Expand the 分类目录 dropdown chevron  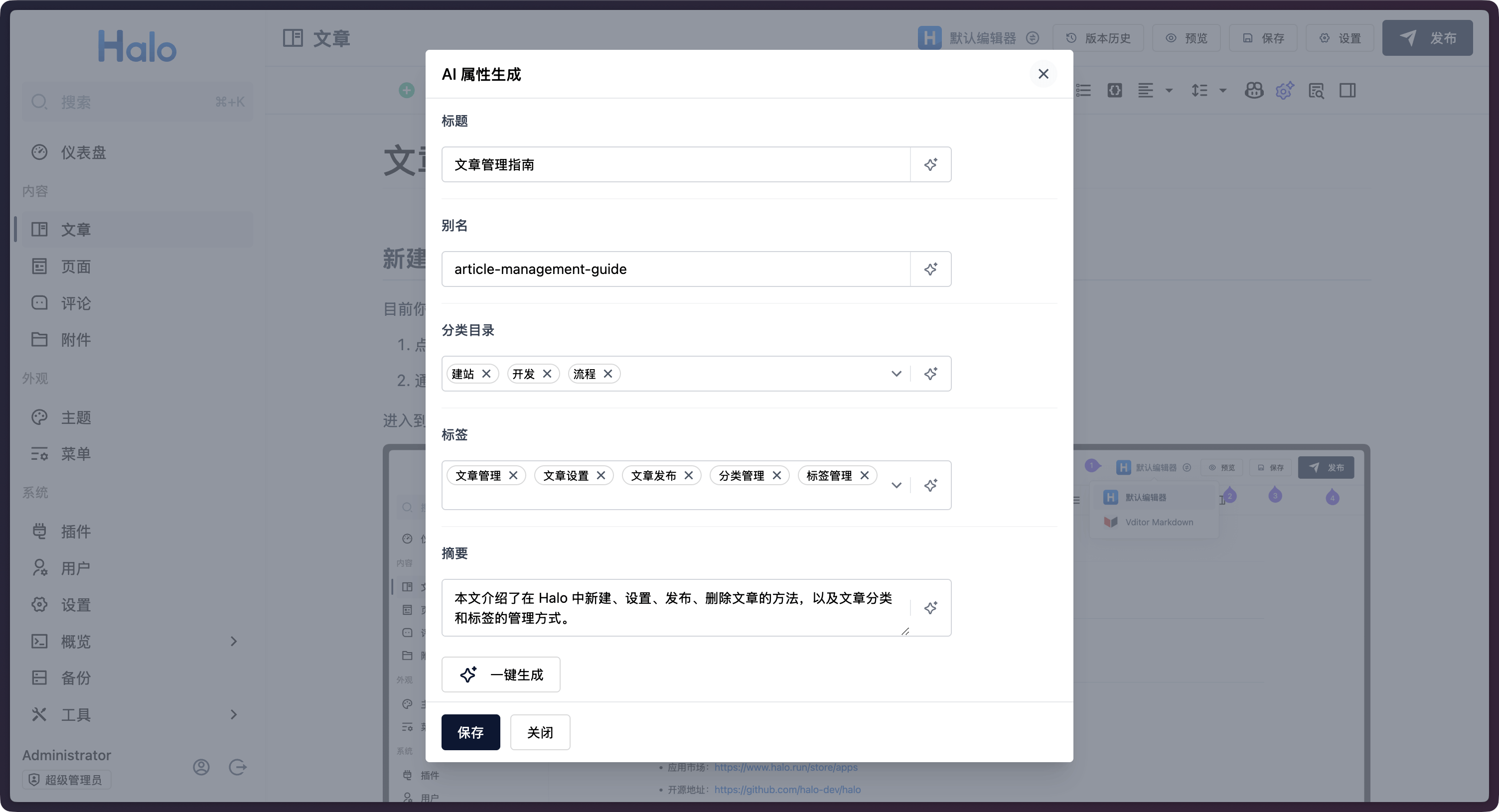click(x=896, y=374)
